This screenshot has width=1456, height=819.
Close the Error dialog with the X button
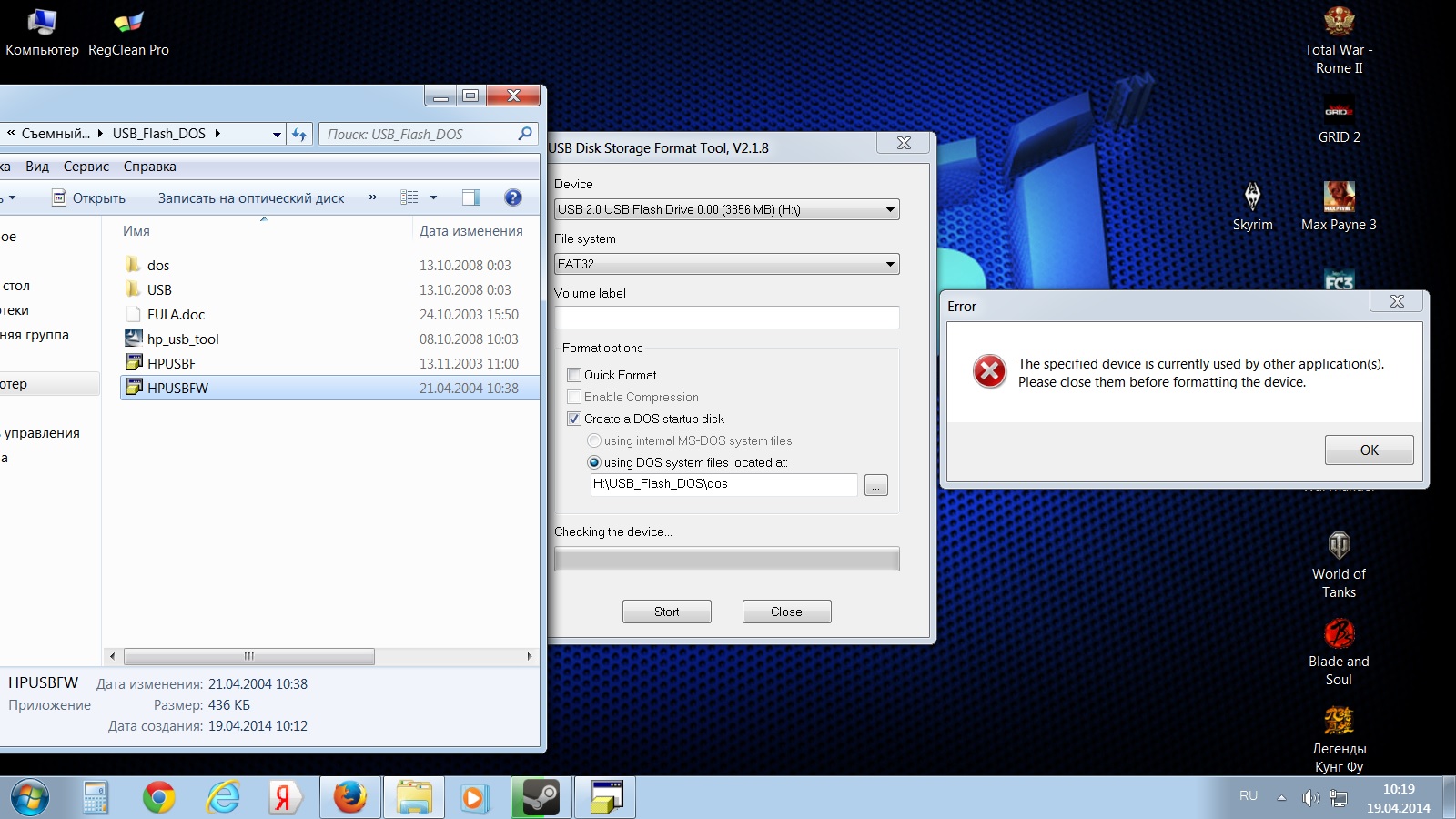pos(1397,301)
